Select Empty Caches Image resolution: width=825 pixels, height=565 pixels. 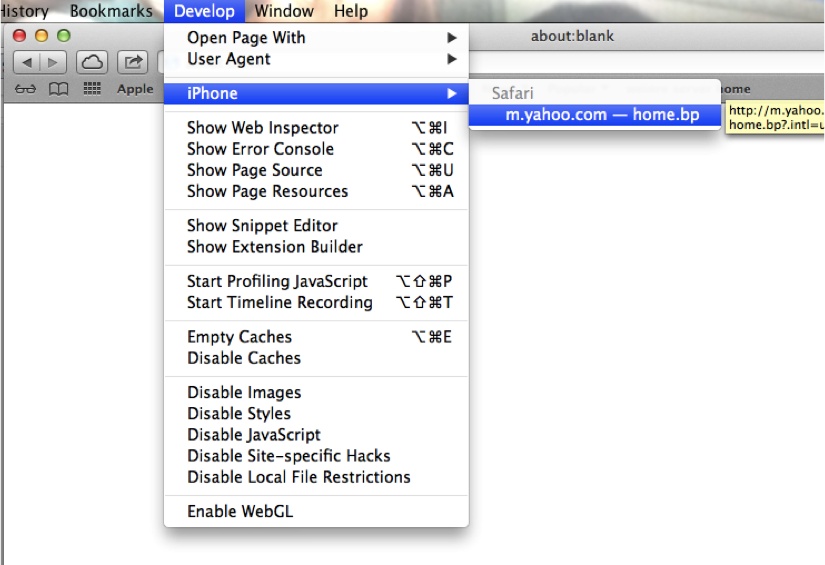(316, 337)
